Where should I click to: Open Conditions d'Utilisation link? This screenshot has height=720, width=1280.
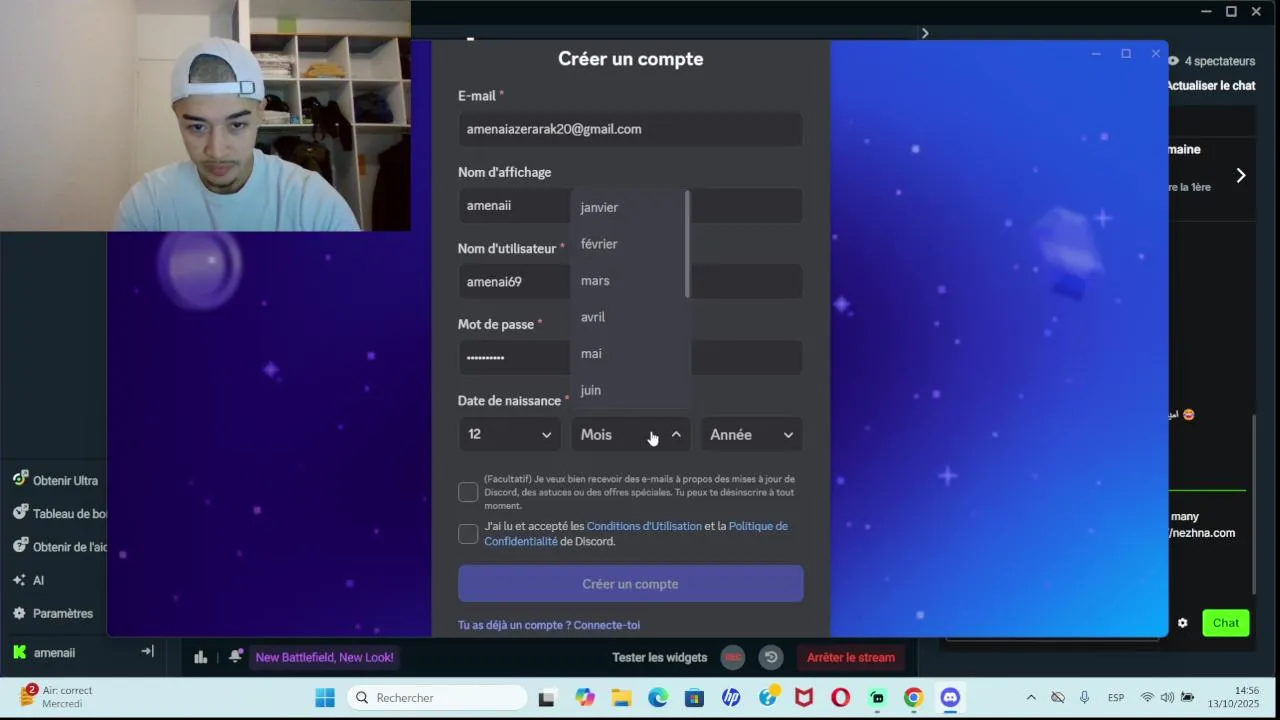(x=644, y=526)
